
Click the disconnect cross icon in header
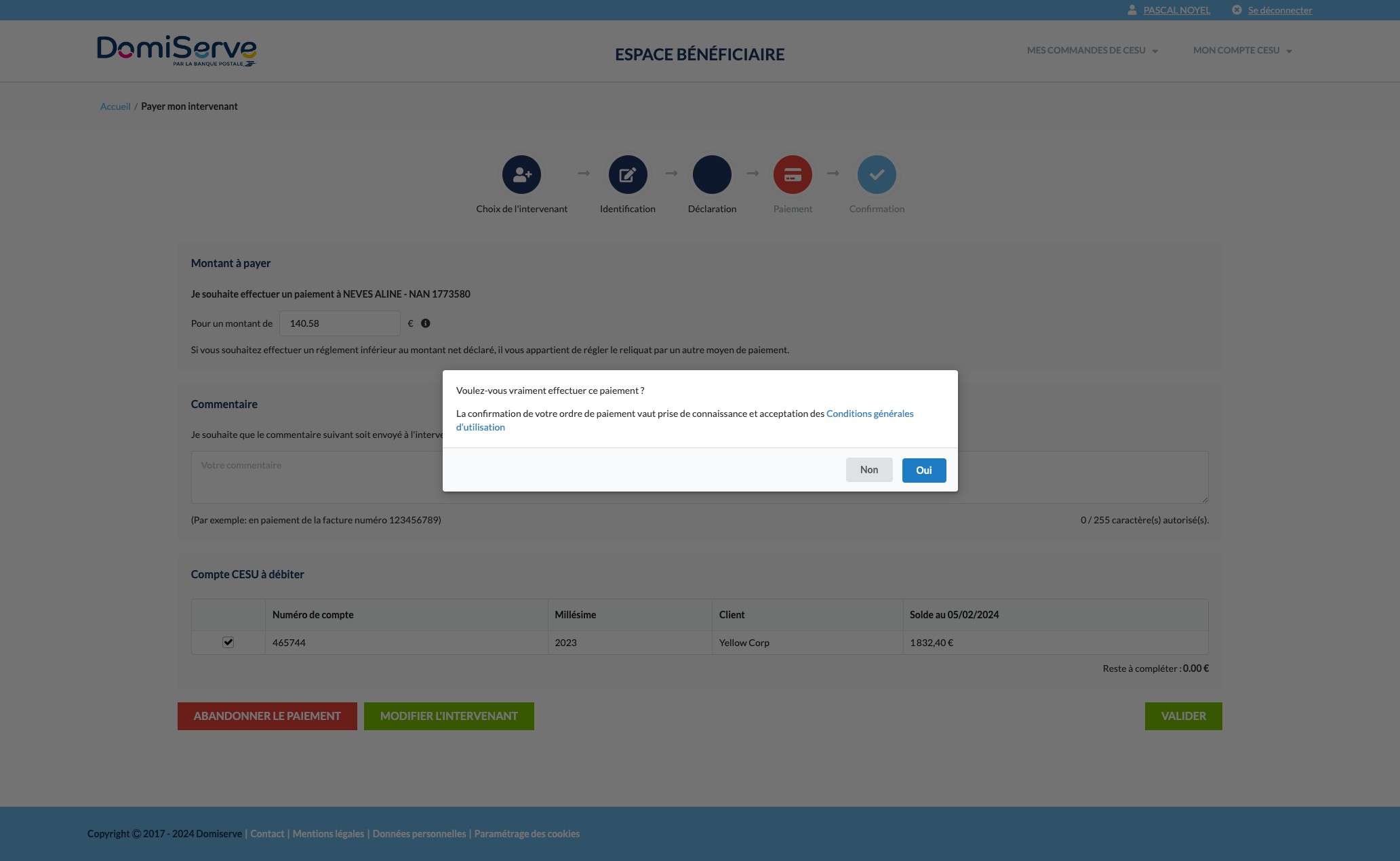(1237, 10)
